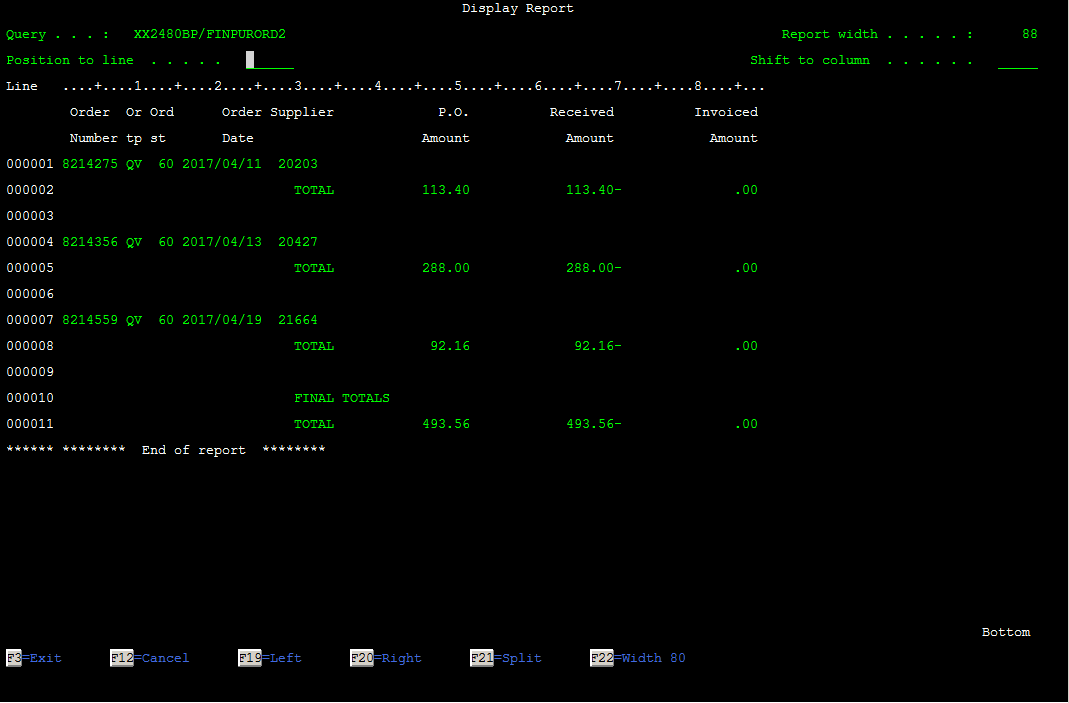1069x703 pixels.
Task: Click the Shift to column input field
Action: (1018, 60)
